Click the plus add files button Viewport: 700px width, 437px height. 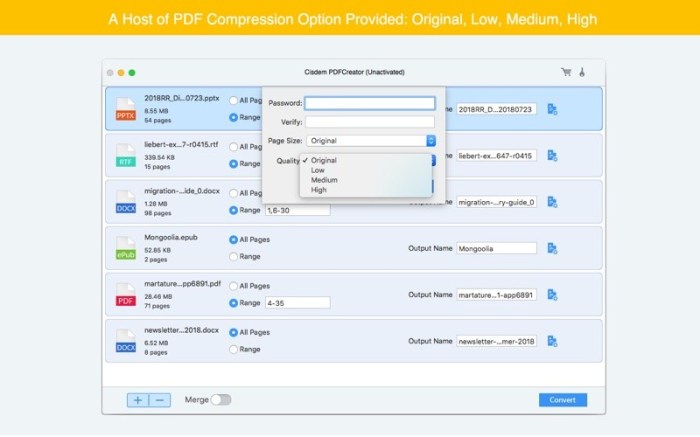[x=138, y=400]
